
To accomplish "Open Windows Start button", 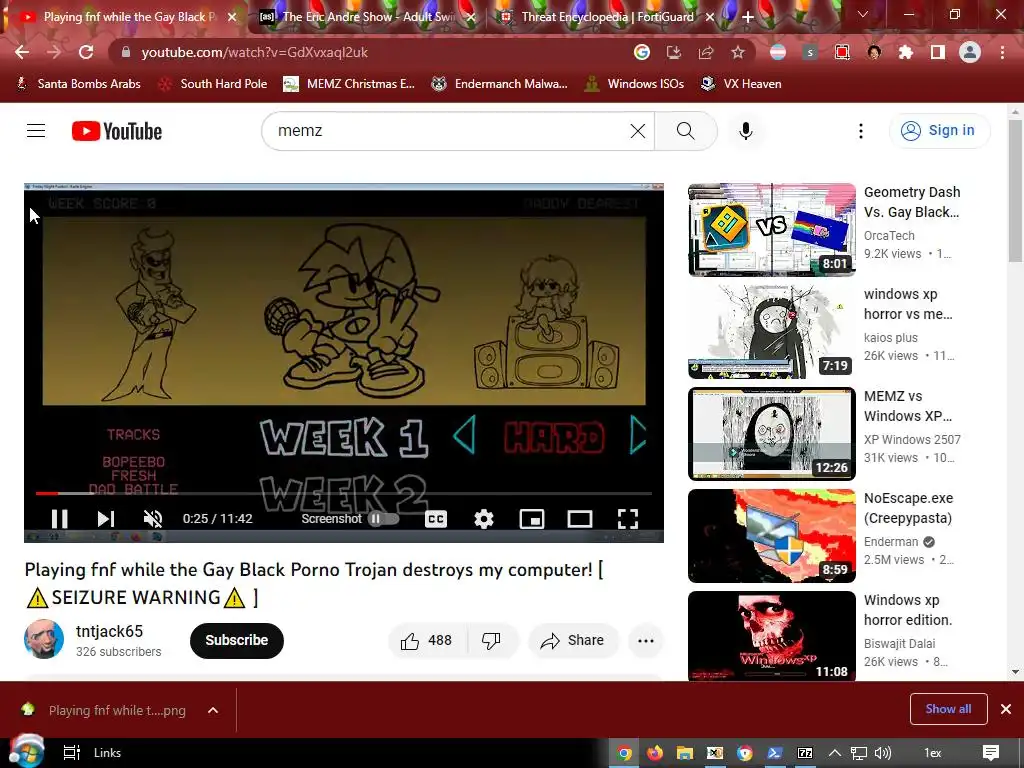I will click(27, 752).
